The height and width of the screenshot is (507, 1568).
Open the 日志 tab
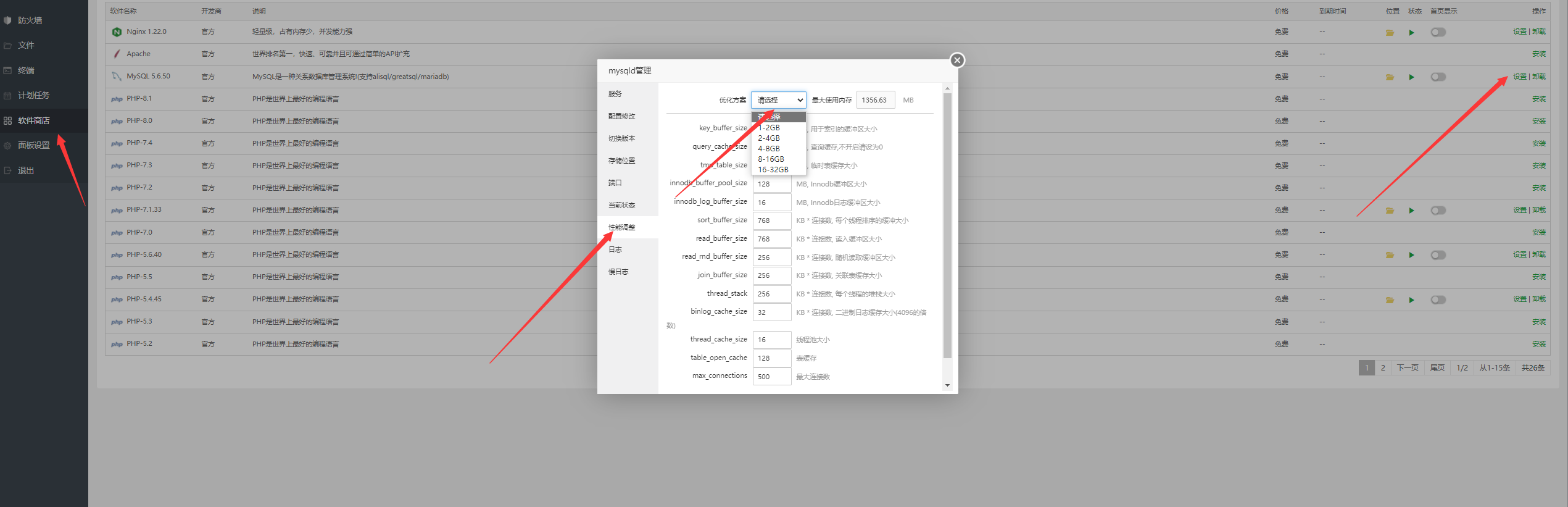pos(628,249)
